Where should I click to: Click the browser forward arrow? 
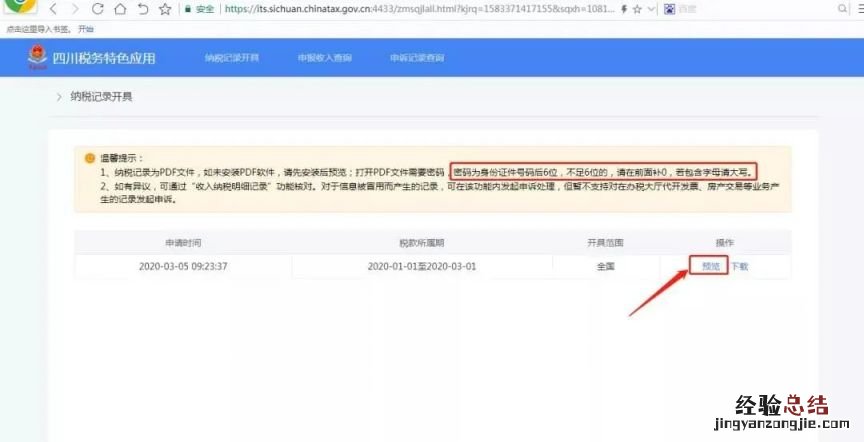[75, 9]
